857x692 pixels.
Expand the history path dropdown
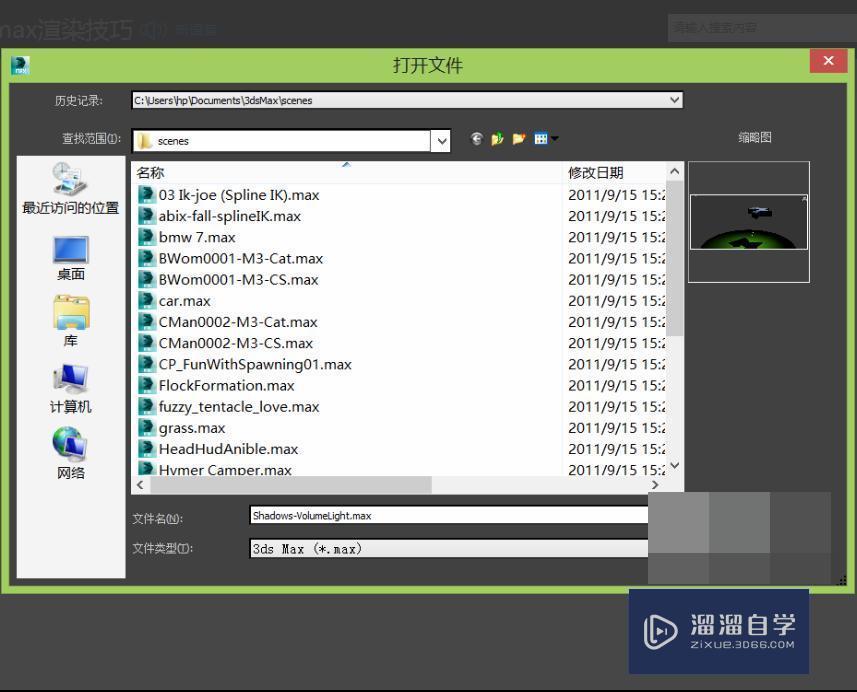pyautogui.click(x=674, y=100)
